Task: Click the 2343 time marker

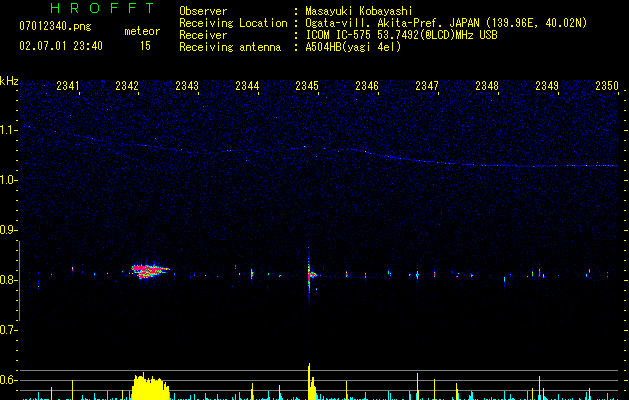Action: coord(187,86)
